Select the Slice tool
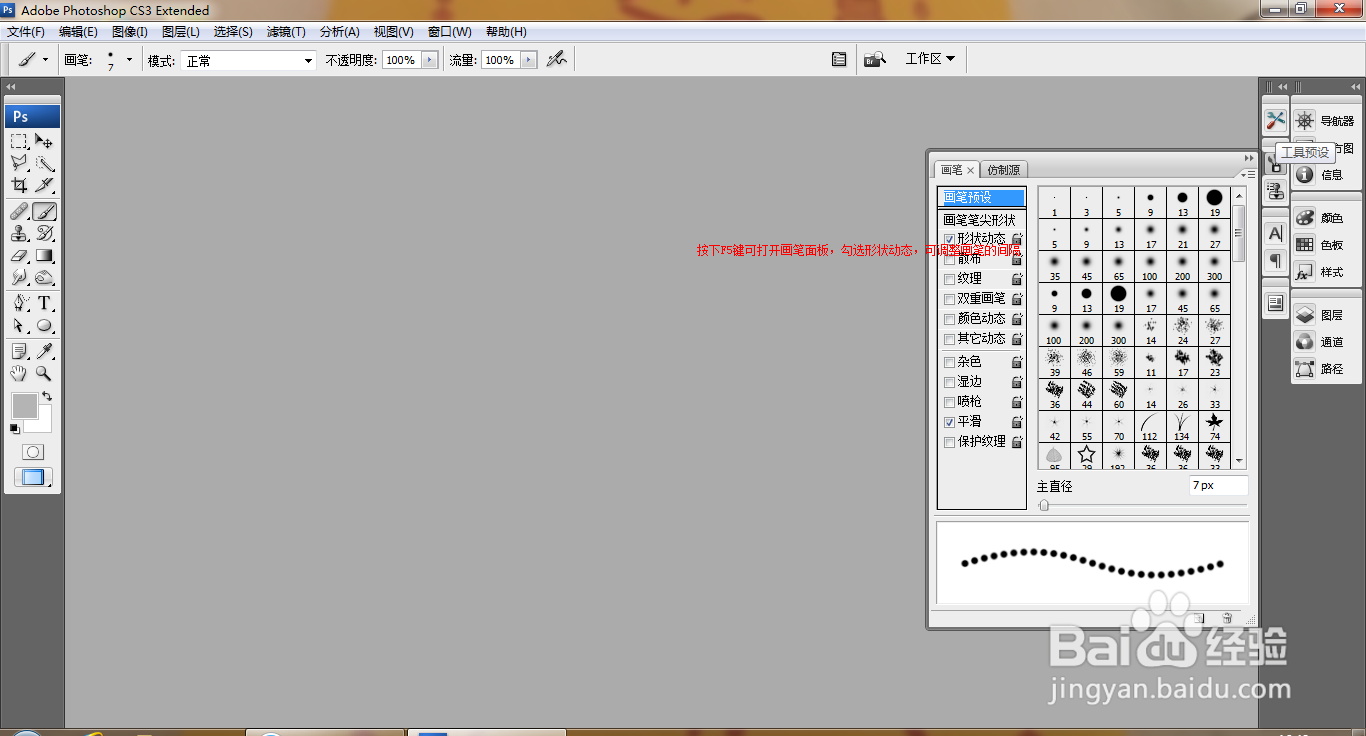The width and height of the screenshot is (1366, 736). coord(44,185)
